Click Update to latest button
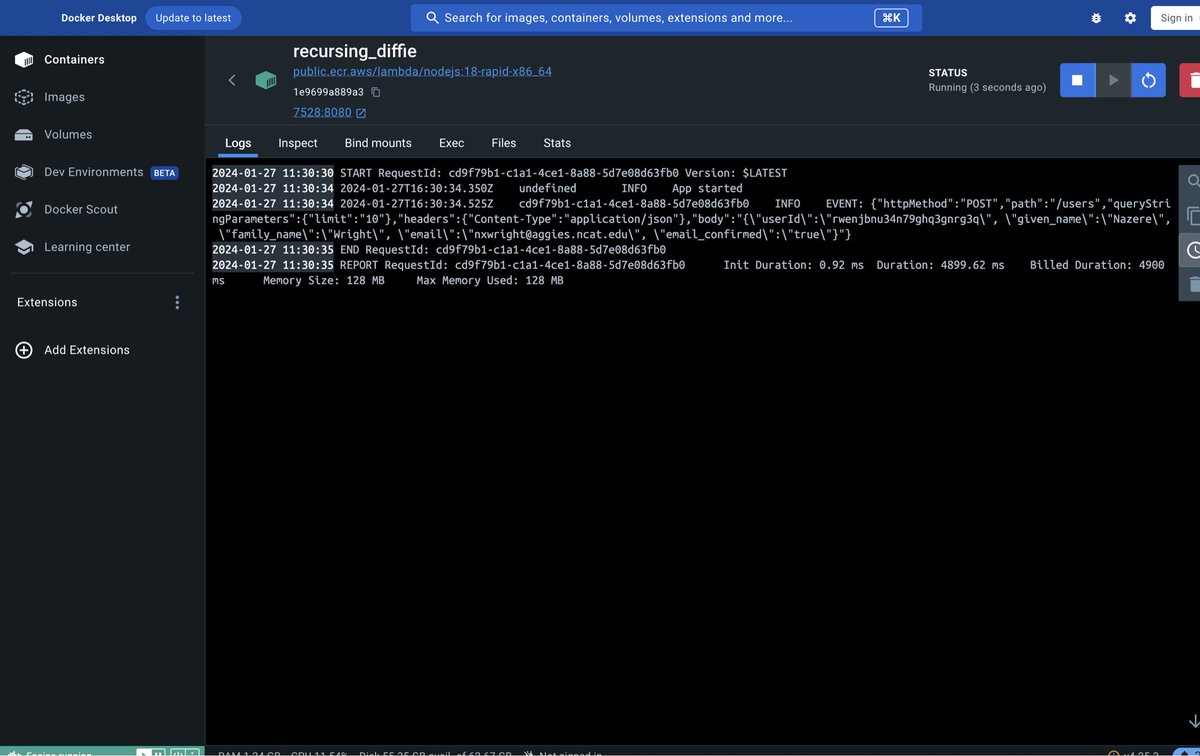The image size is (1200, 756). (x=193, y=18)
